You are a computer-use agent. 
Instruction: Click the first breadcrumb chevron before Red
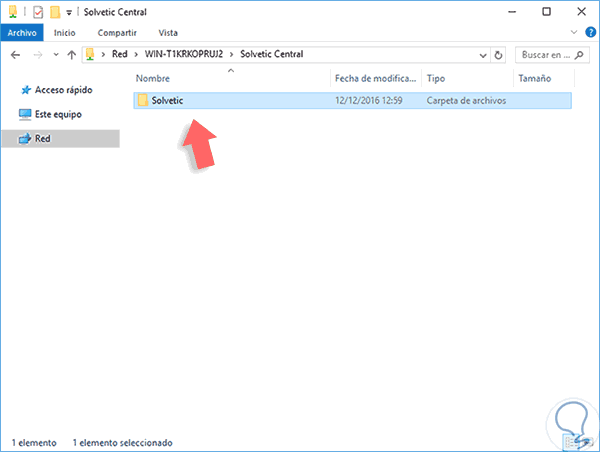[x=103, y=55]
